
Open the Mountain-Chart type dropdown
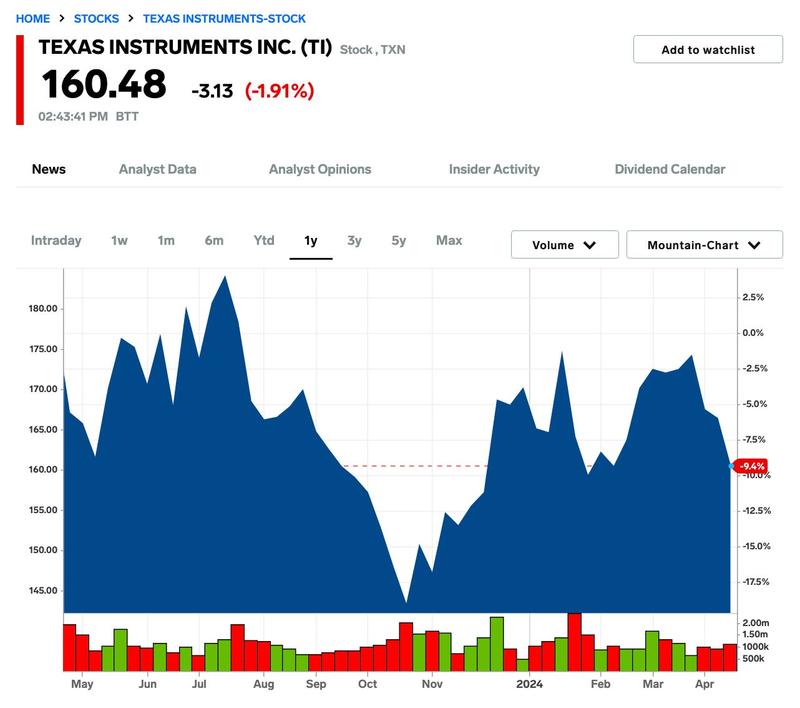(704, 245)
